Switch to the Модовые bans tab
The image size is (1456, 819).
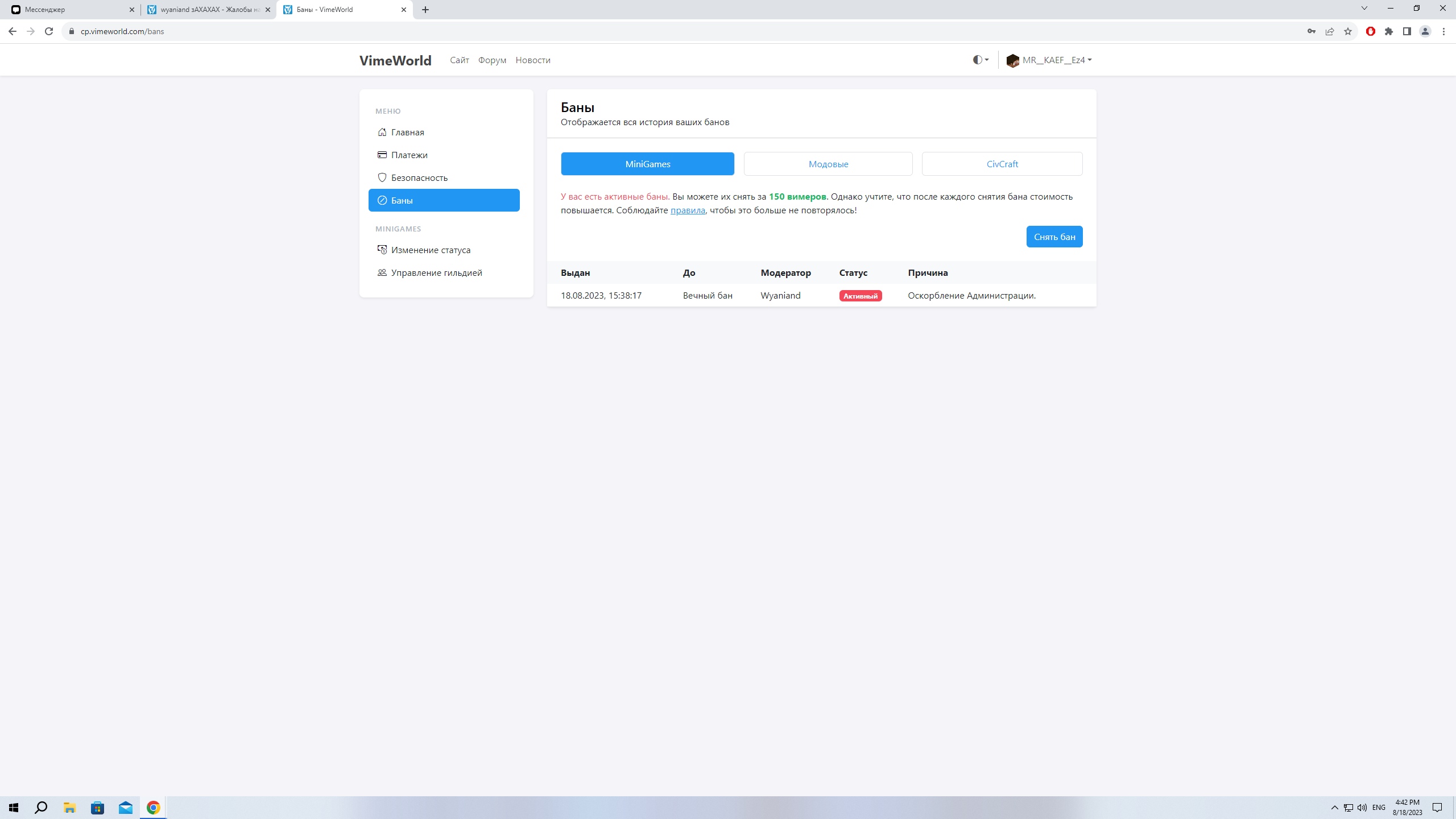pos(828,164)
